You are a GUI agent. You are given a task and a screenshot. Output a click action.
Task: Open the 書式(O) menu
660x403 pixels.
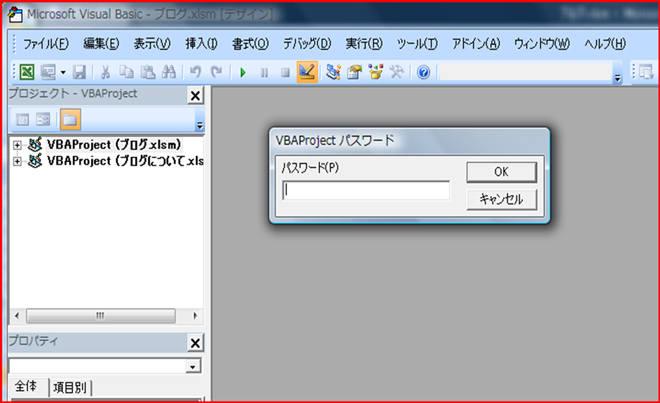pyautogui.click(x=250, y=43)
